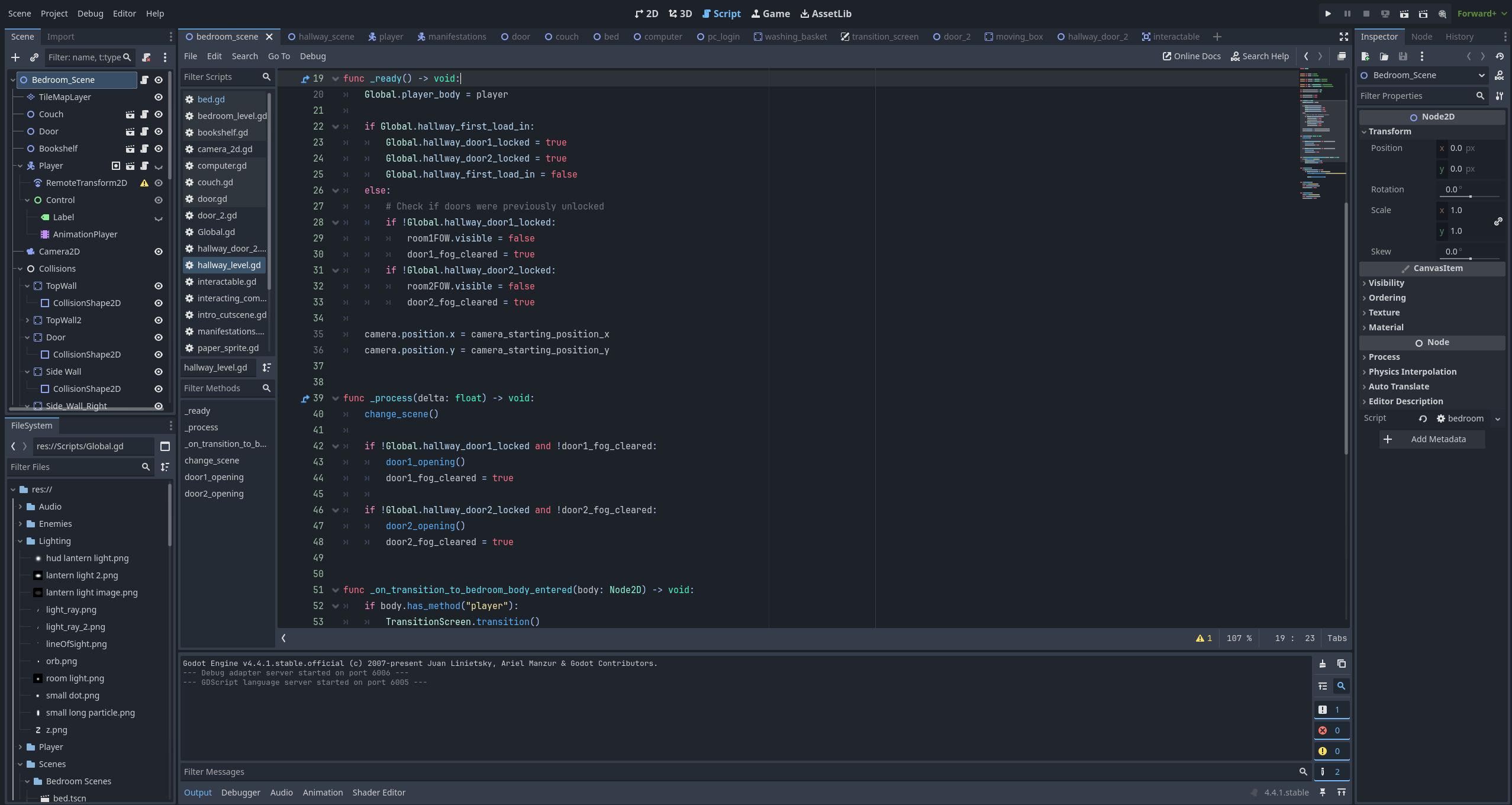Hide the TopWall collision node
Image resolution: width=1512 pixels, height=805 pixels.
[159, 286]
